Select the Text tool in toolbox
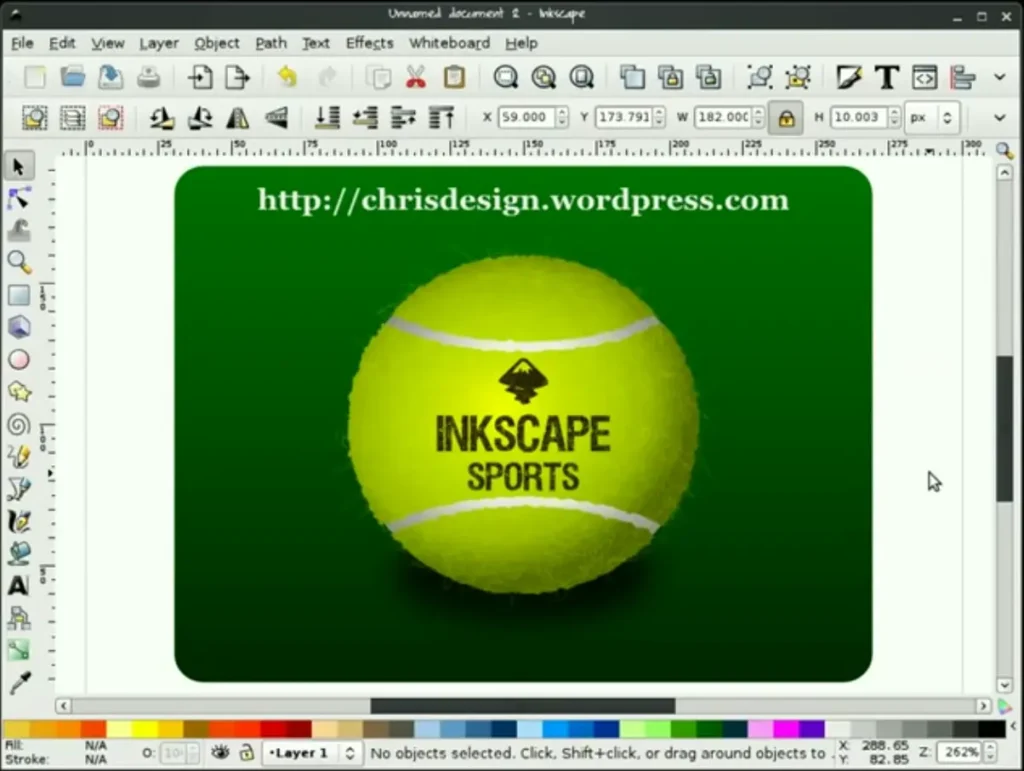The height and width of the screenshot is (771, 1024). (18, 585)
